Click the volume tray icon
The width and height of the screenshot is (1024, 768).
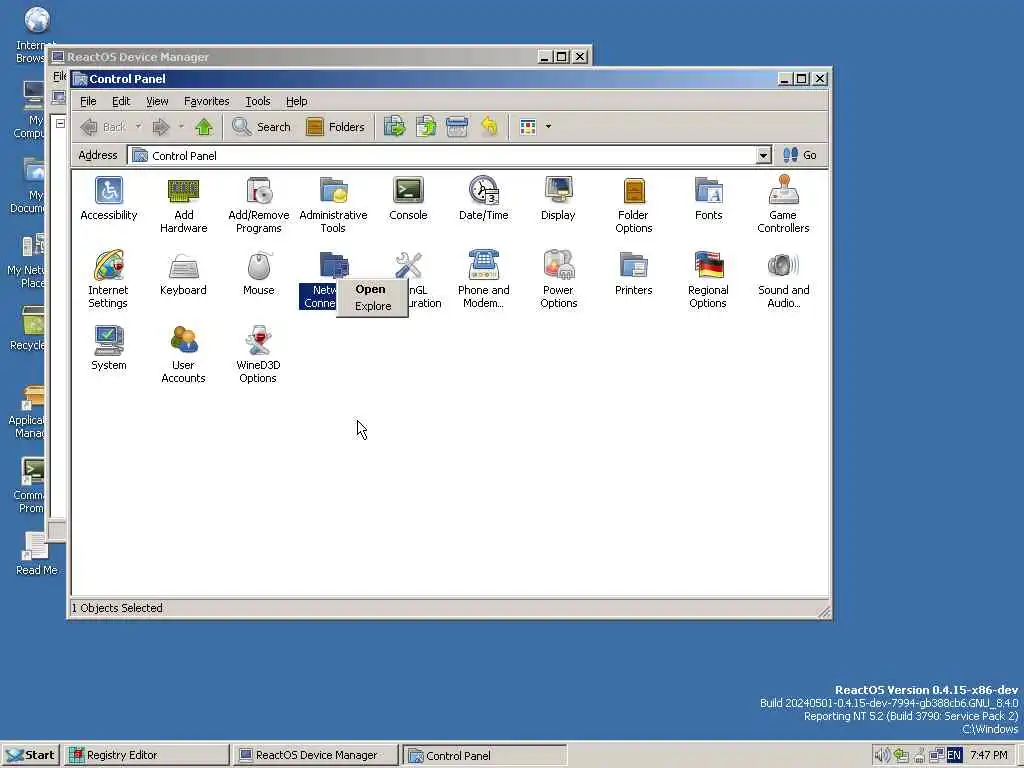click(882, 756)
